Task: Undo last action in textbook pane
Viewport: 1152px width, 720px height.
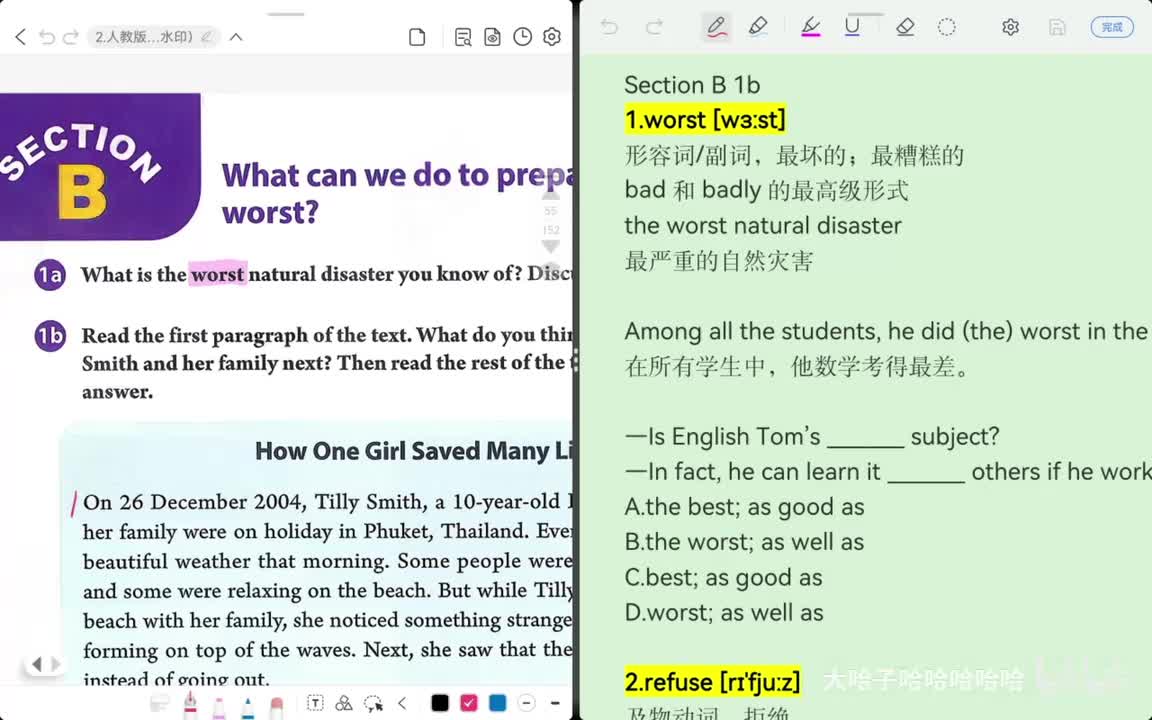Action: click(x=47, y=37)
